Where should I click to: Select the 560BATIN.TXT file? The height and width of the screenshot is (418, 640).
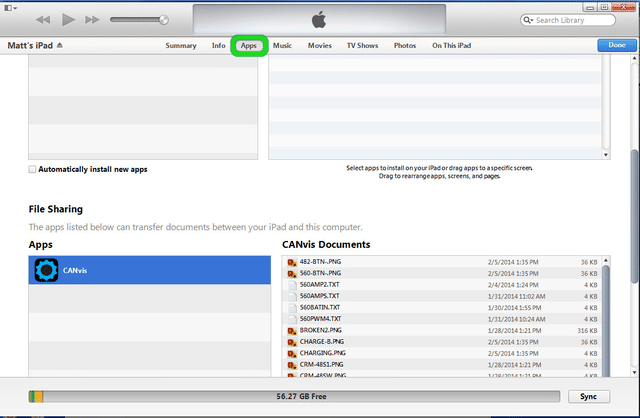pyautogui.click(x=443, y=307)
